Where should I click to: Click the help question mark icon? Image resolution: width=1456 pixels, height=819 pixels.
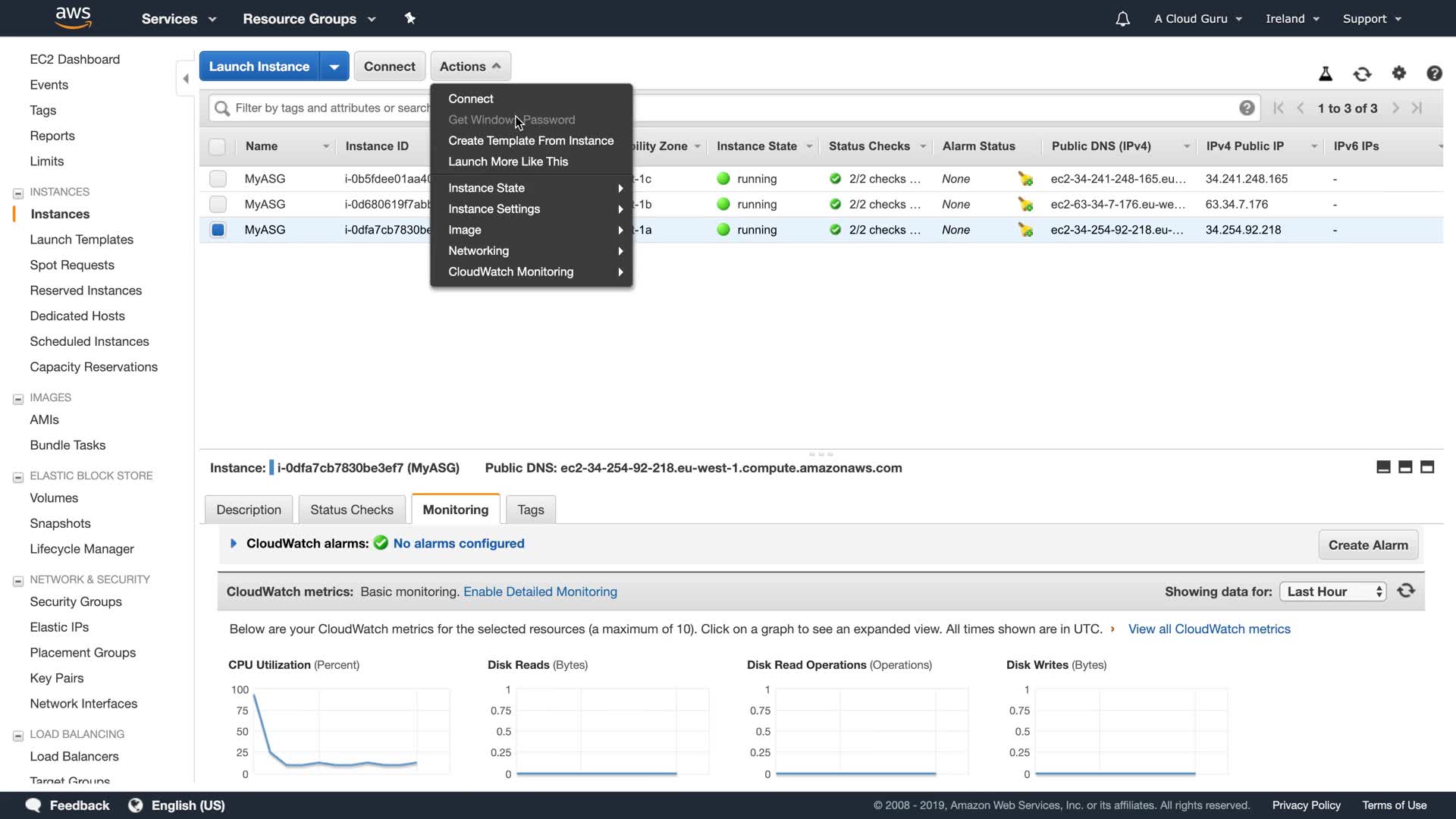pos(1433,74)
